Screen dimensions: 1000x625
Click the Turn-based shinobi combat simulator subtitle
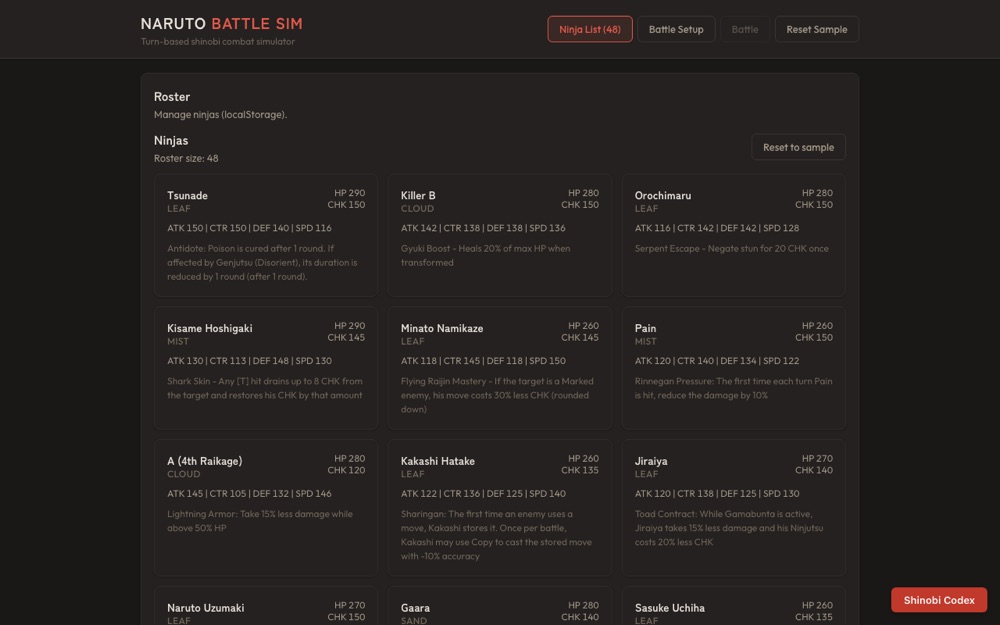pos(217,41)
